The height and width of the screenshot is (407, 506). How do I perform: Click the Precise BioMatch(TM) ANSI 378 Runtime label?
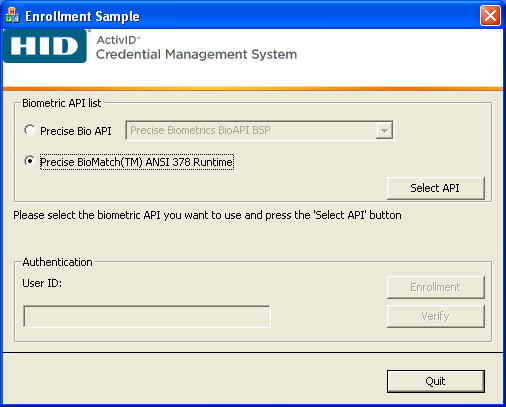tap(137, 162)
